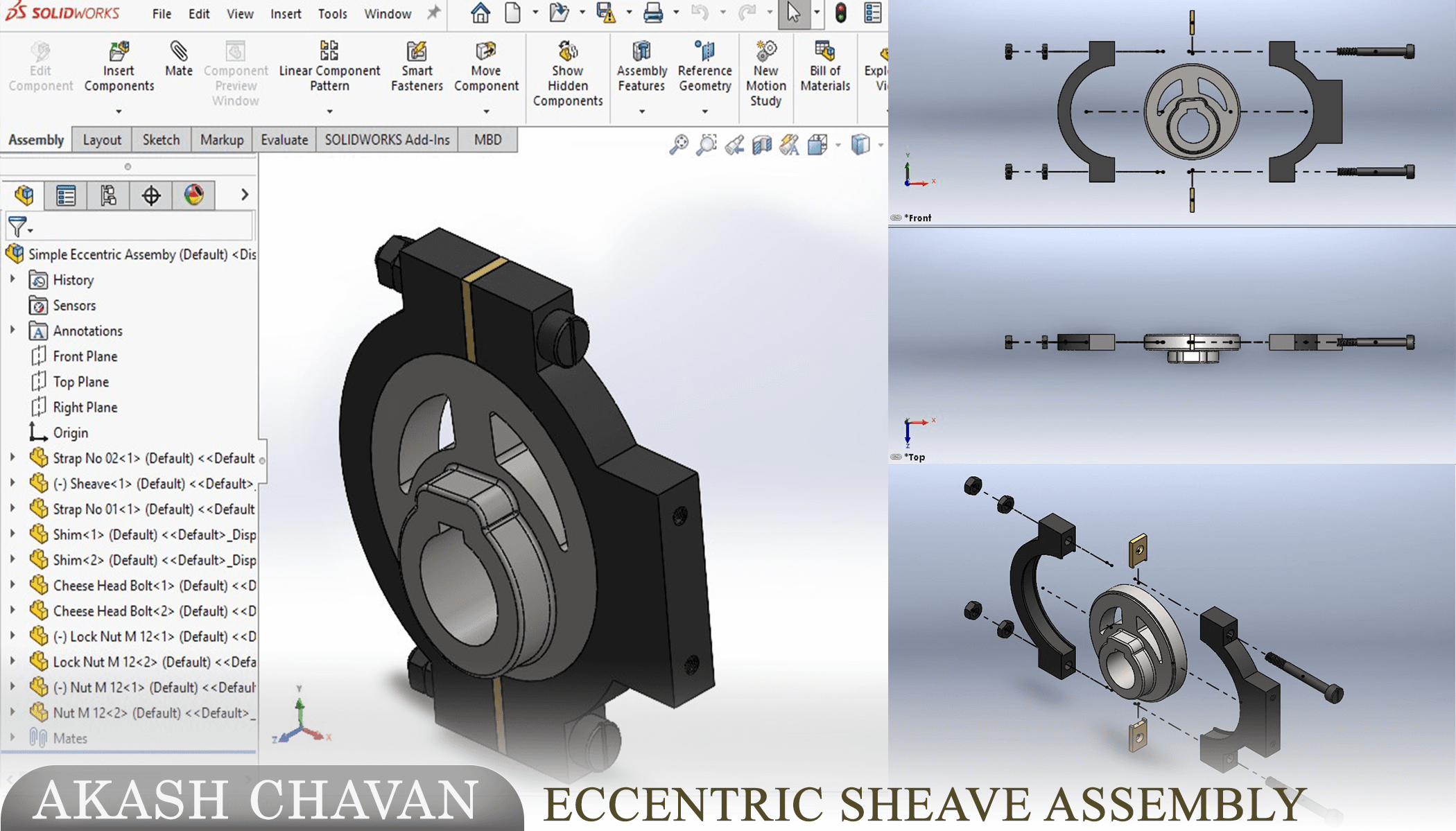1456x831 pixels.
Task: Open the Insert menu
Action: (285, 14)
